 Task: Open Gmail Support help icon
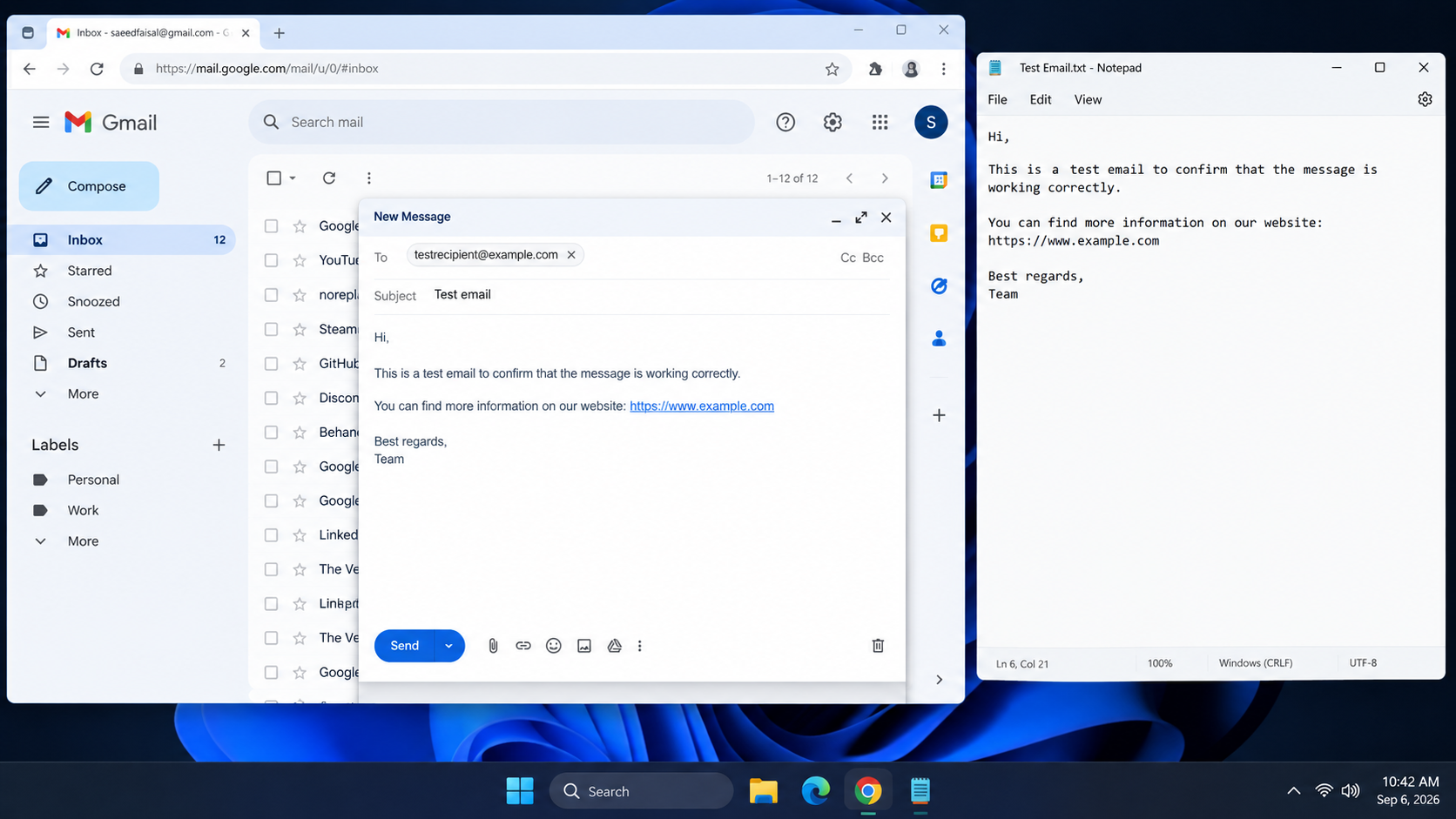tap(785, 123)
